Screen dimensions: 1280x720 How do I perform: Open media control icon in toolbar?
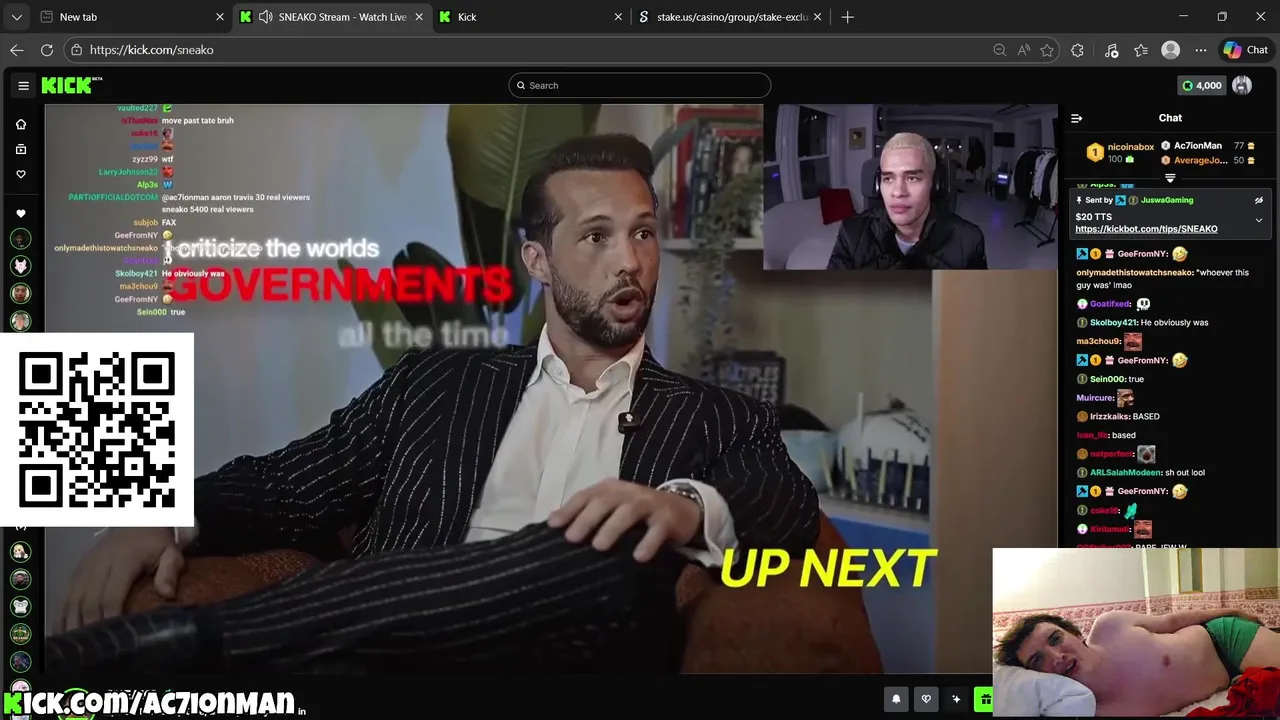(1111, 50)
